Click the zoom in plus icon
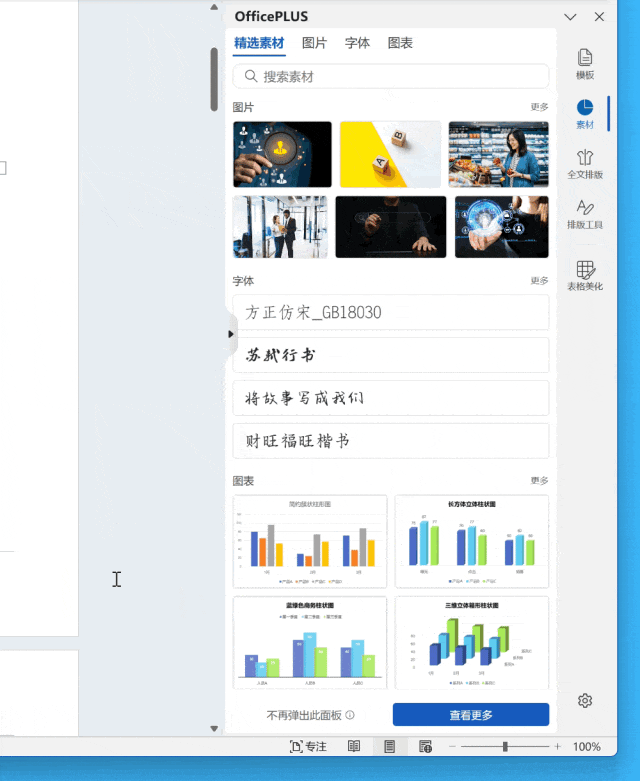This screenshot has height=781, width=640. 558,747
